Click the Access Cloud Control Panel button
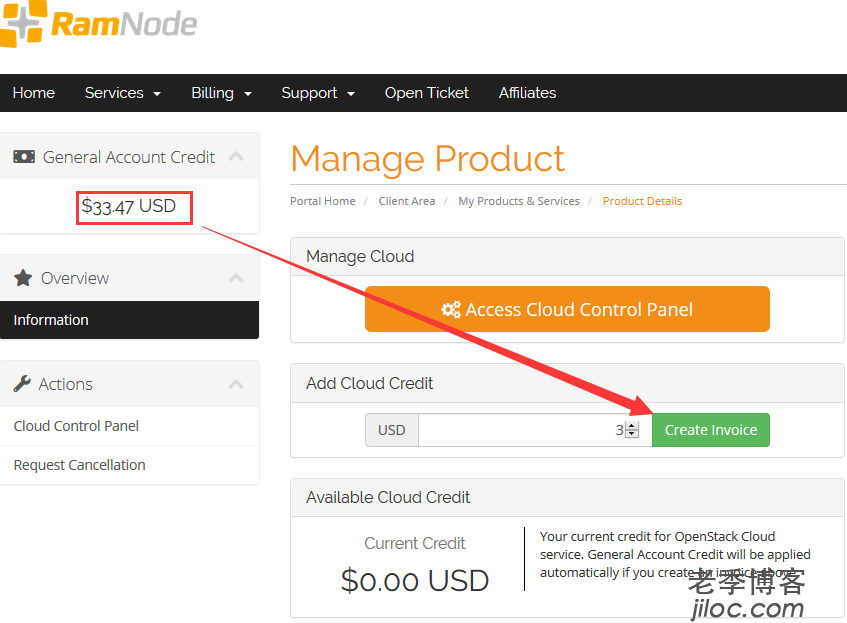This screenshot has height=623, width=847. pyautogui.click(x=567, y=309)
